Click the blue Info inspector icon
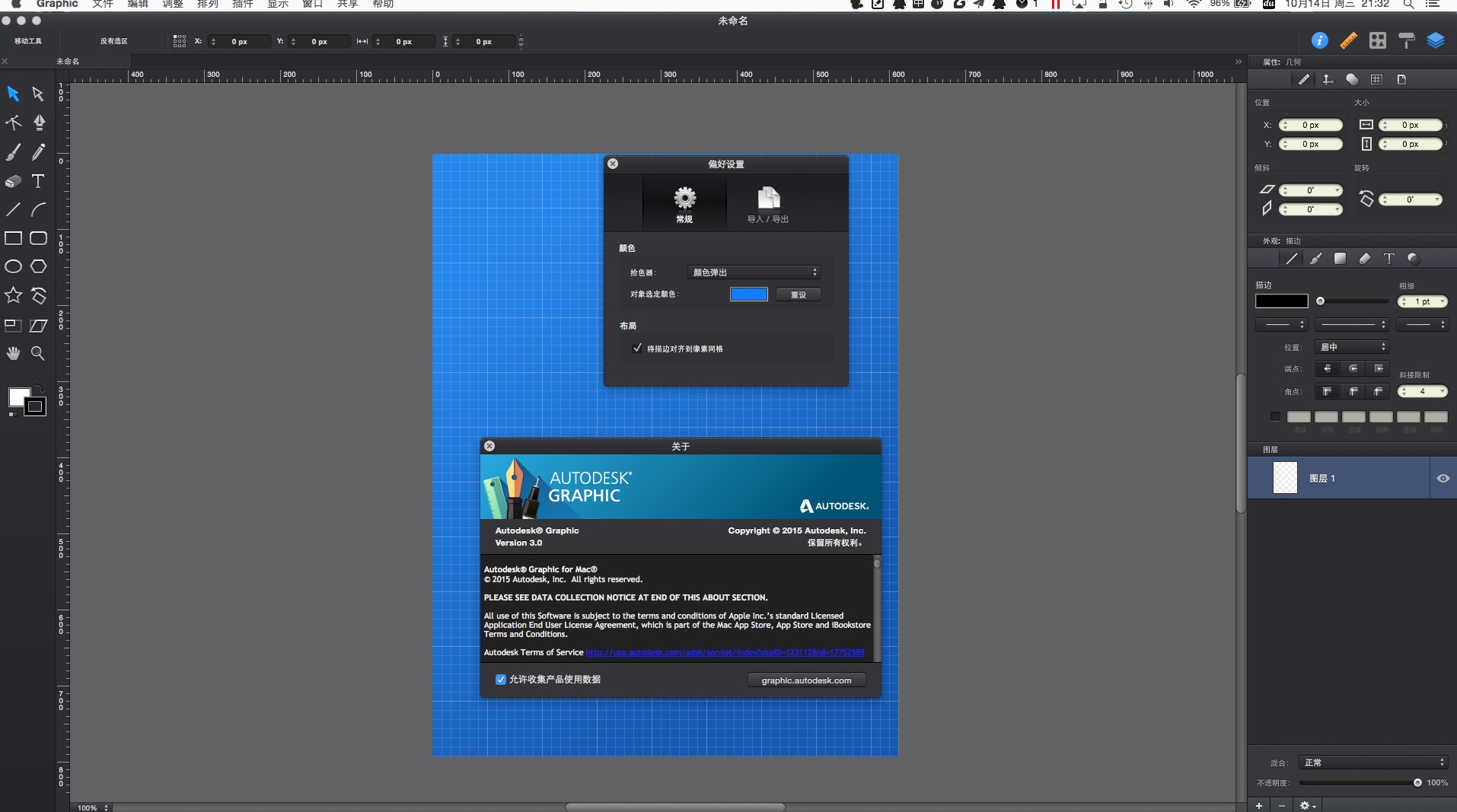This screenshot has height=812, width=1457. click(x=1319, y=40)
